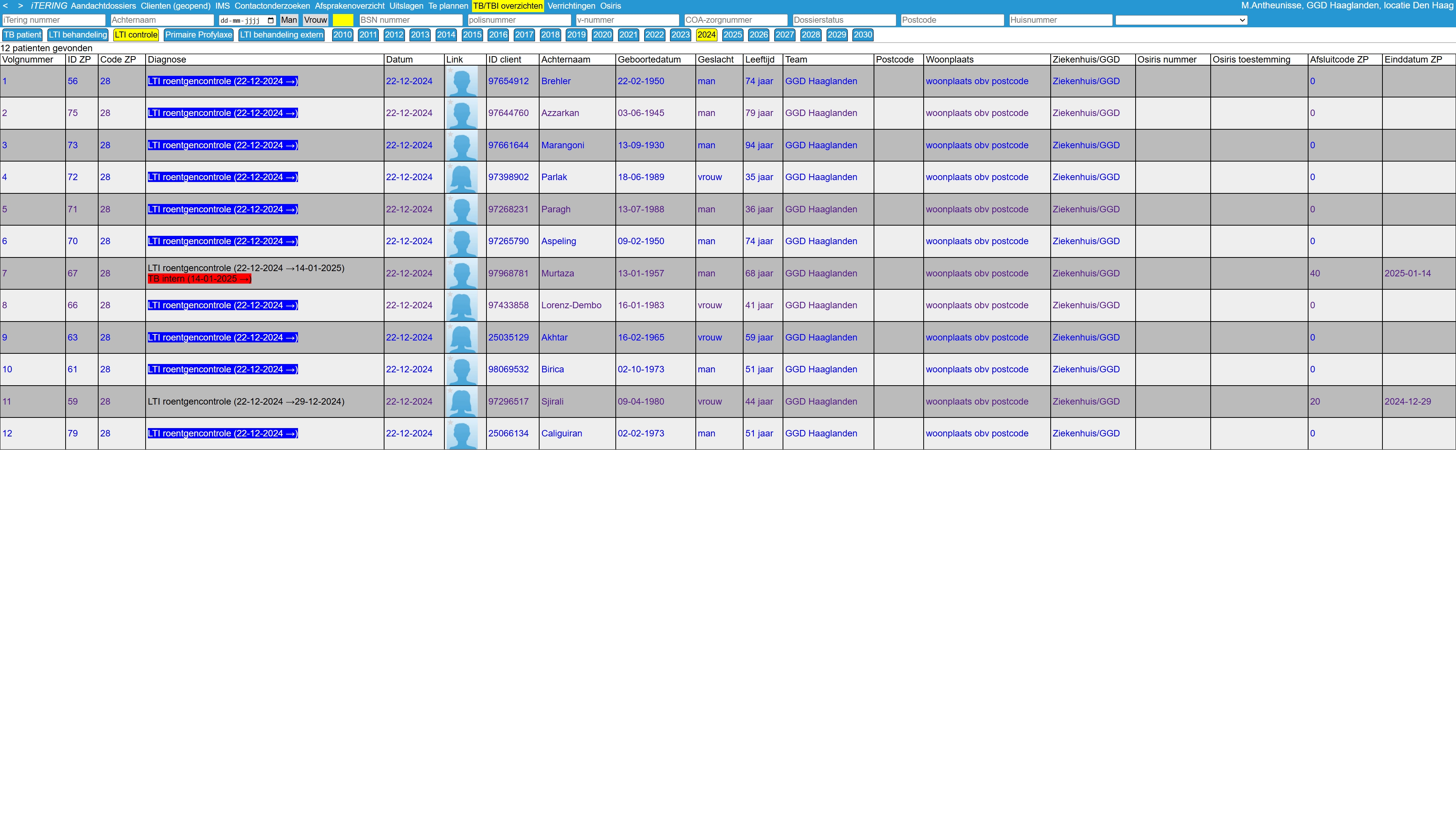This screenshot has height=819, width=1456.
Task: Click Sjirali's avatar link icon
Action: point(462,402)
